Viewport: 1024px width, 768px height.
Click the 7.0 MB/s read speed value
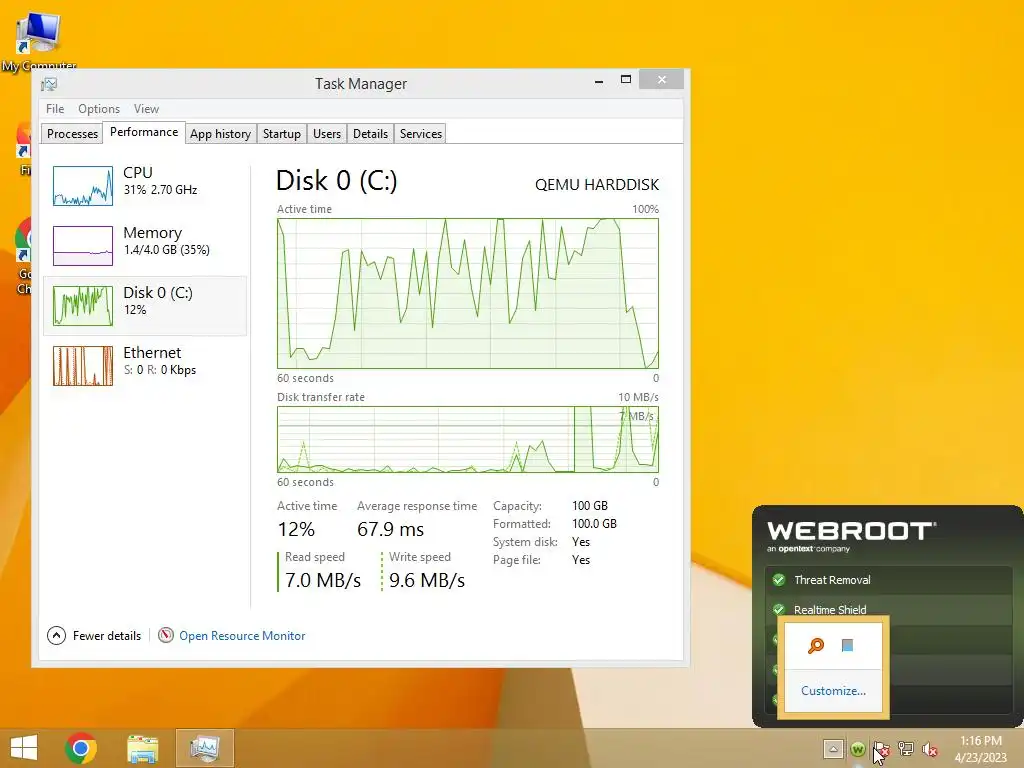point(323,580)
